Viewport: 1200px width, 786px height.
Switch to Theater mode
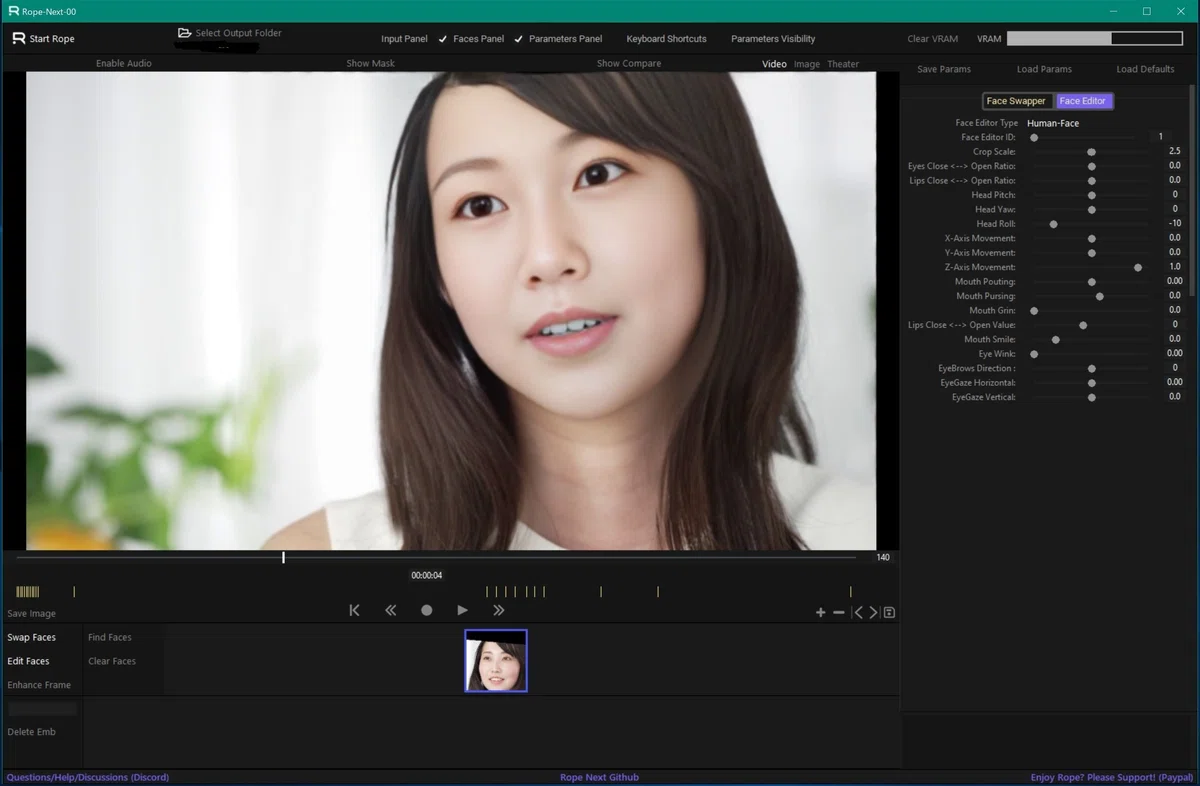843,64
